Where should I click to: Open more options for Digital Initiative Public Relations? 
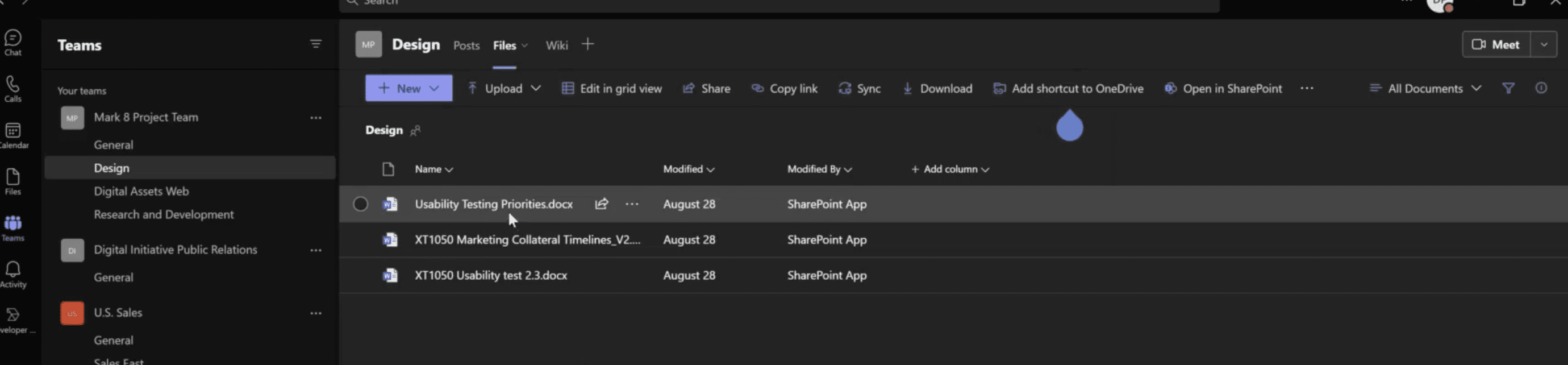click(315, 250)
